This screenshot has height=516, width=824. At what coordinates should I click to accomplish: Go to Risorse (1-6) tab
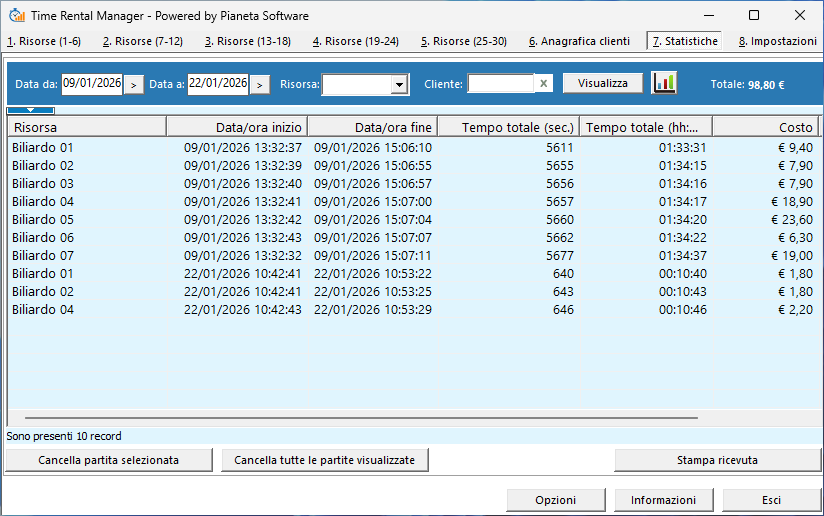43,41
